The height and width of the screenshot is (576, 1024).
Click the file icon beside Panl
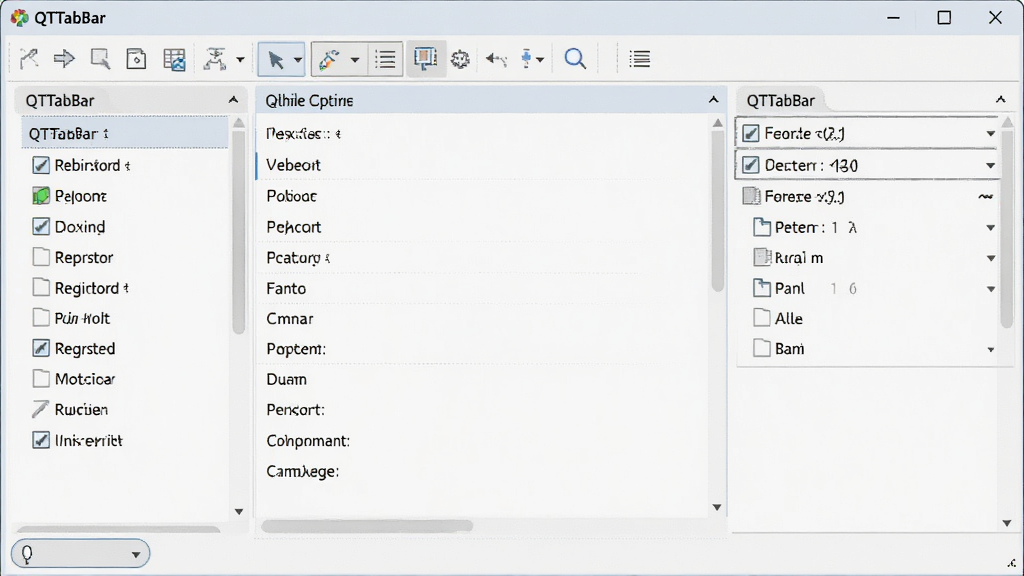pos(761,287)
